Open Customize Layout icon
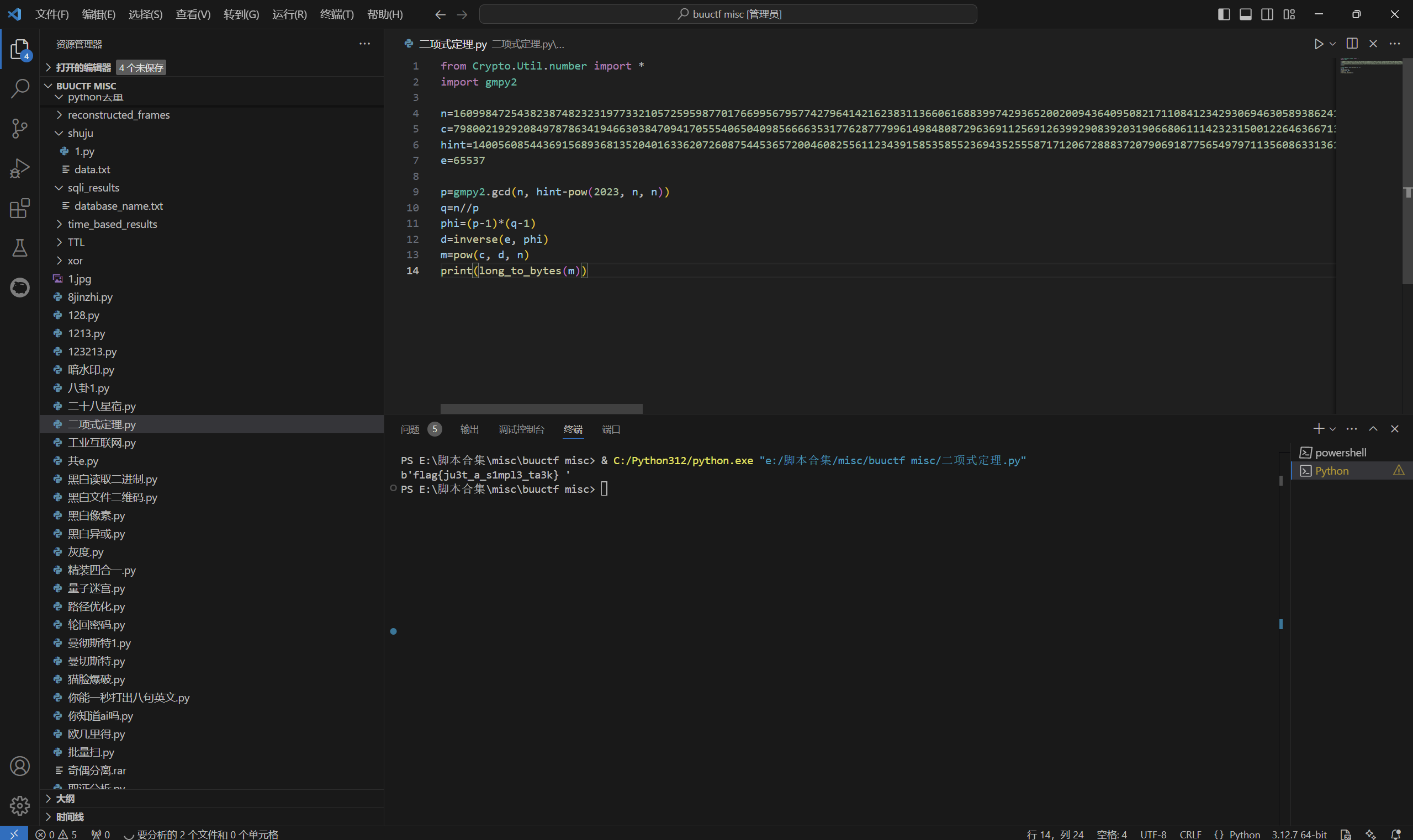Viewport: 1413px width, 840px height. point(1289,14)
